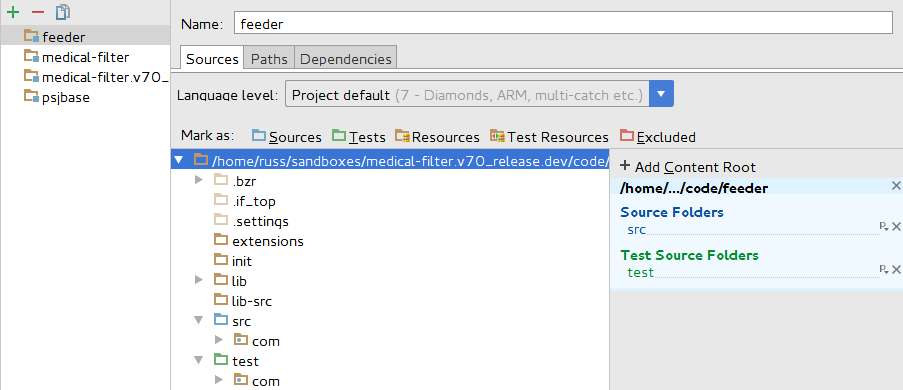Expand the lib folder
The width and height of the screenshot is (903, 390).
point(199,279)
